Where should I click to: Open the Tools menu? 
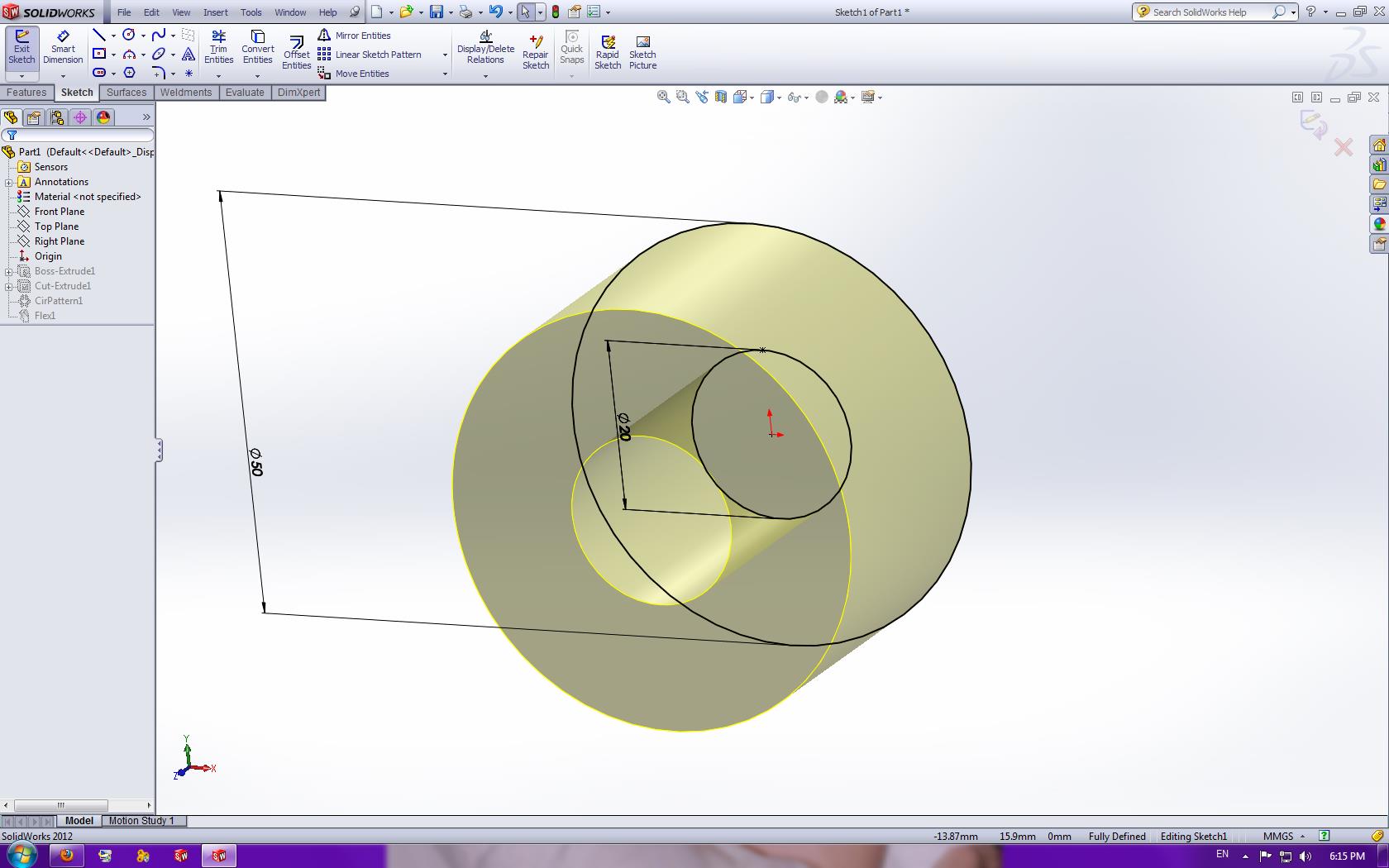[251, 12]
